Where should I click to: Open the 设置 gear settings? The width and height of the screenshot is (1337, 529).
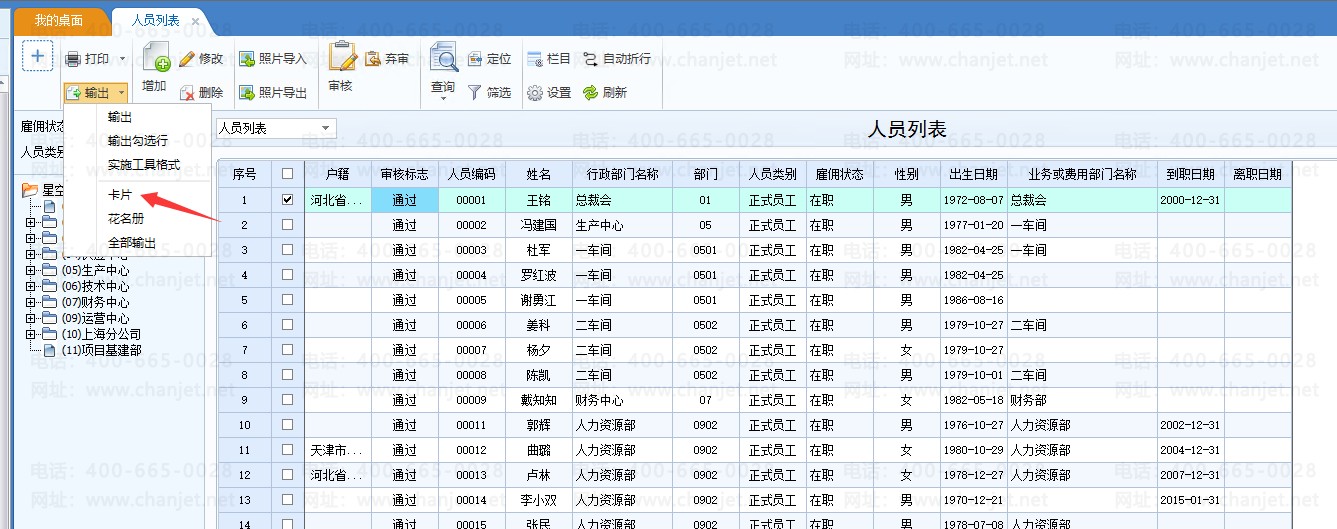[x=535, y=93]
